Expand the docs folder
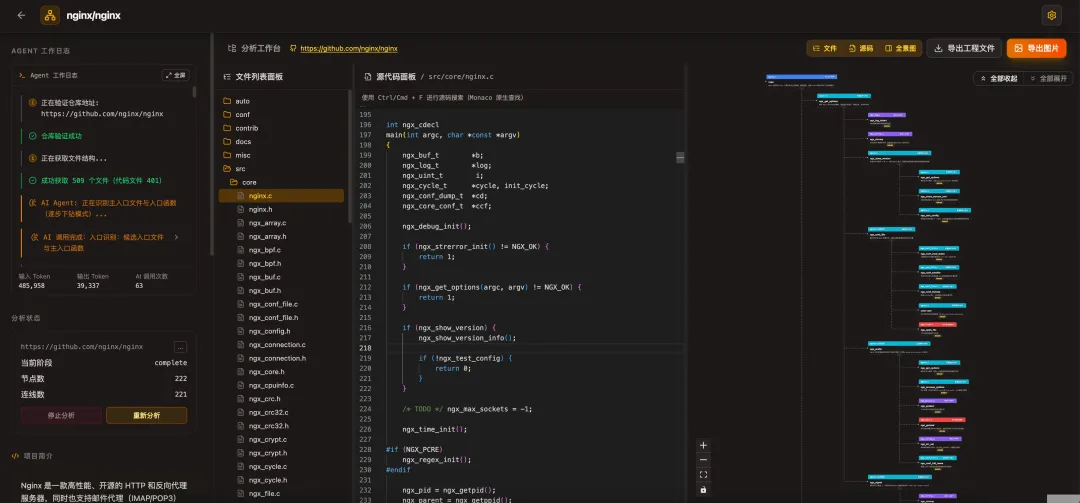 [281, 142]
